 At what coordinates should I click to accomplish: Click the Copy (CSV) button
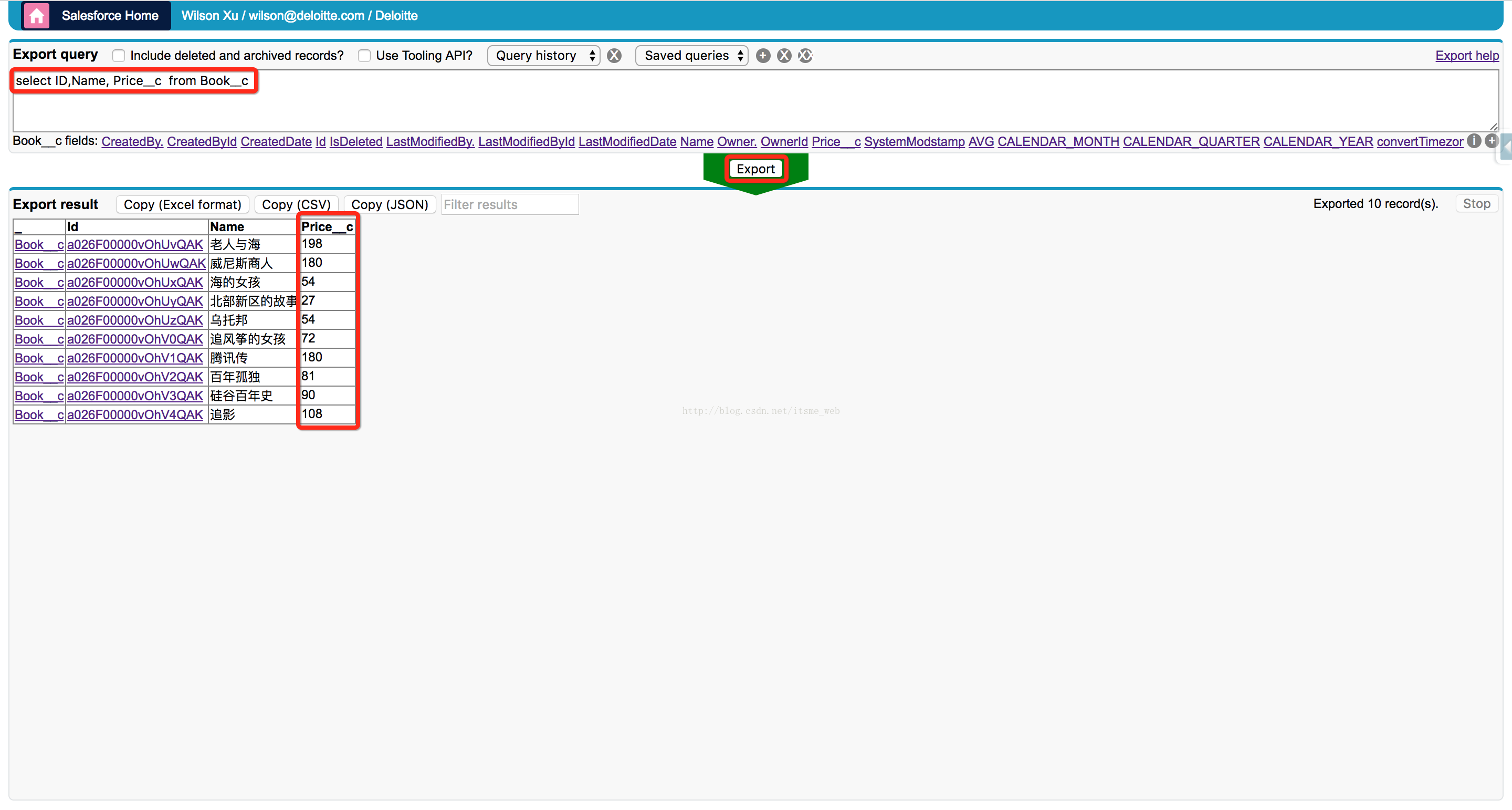(296, 204)
